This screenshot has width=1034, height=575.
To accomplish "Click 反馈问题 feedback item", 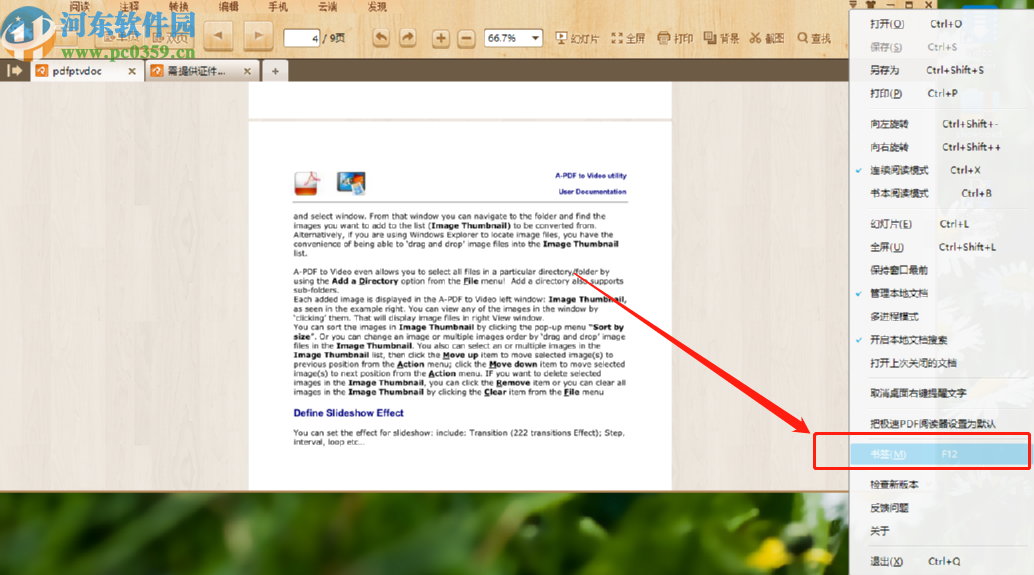I will pyautogui.click(x=940, y=508).
